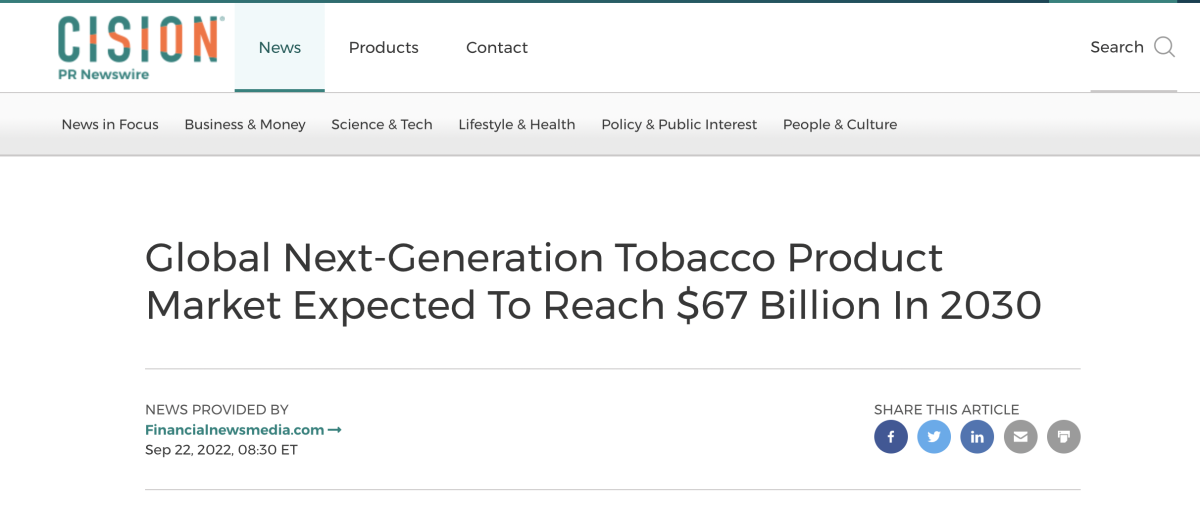Viewport: 1200px width, 506px height.
Task: Go to the Contact page
Action: coord(497,47)
